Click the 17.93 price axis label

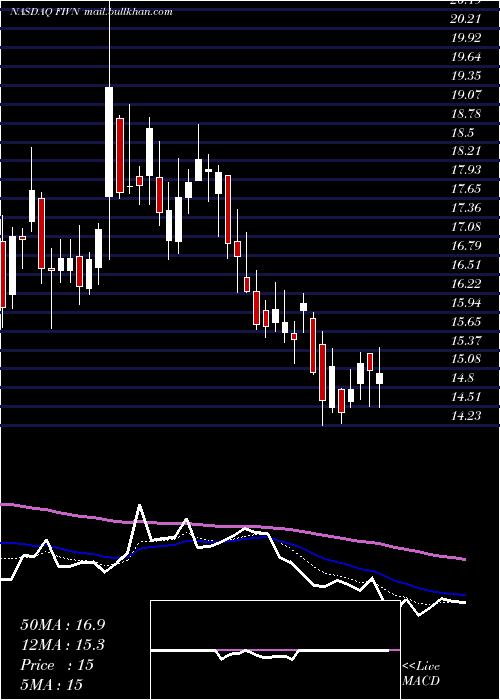[x=466, y=170]
